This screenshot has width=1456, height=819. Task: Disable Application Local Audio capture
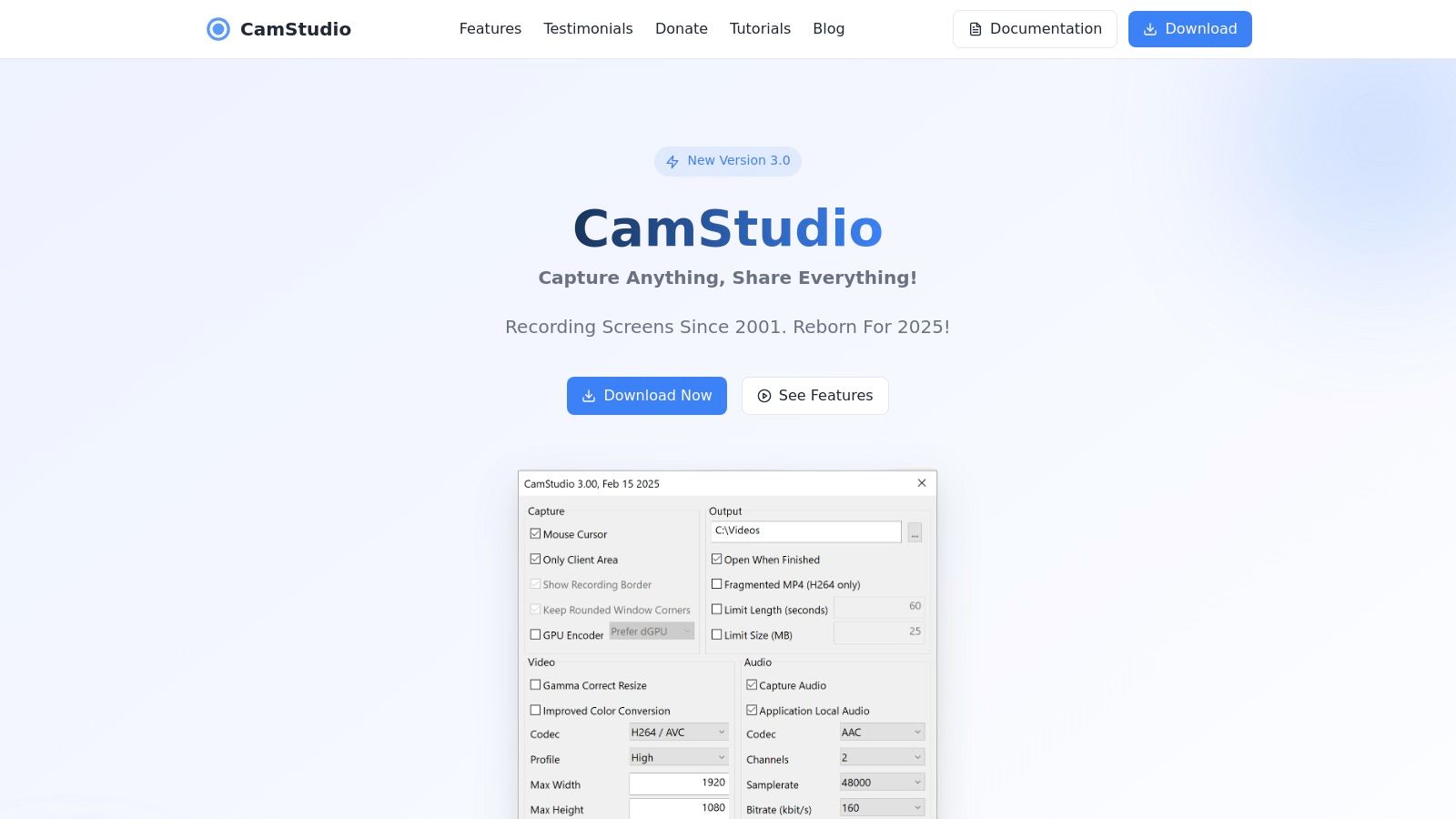coord(752,709)
